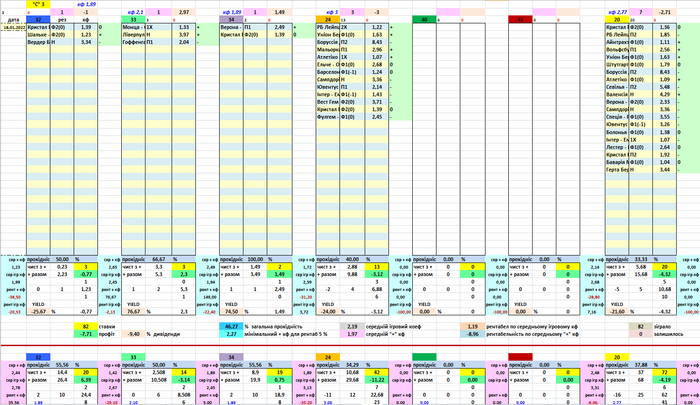Image resolution: width=700 pixels, height=405 pixels.
Task: Select the odds cell 1,43
Action: tap(376, 95)
